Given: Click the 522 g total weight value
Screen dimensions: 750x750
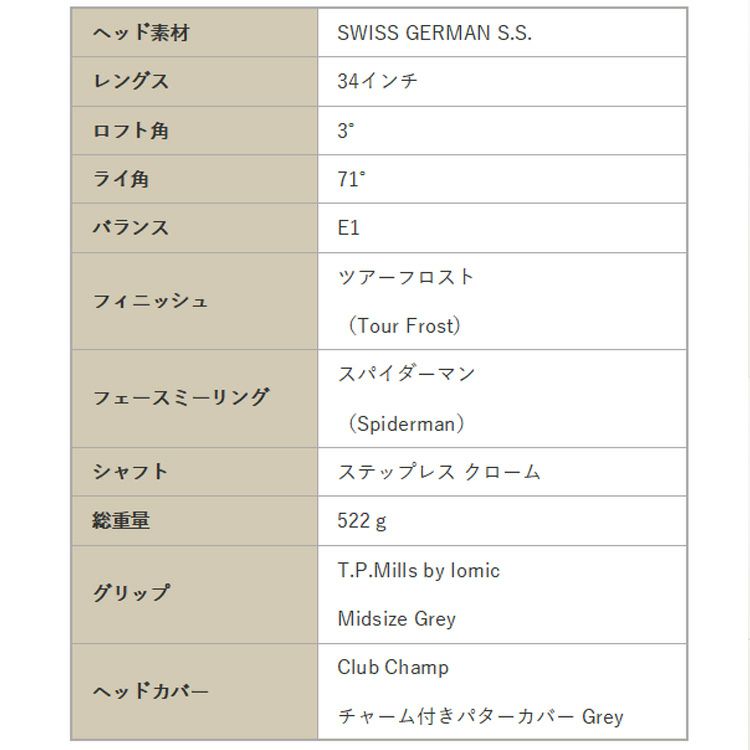Looking at the screenshot, I should (x=362, y=521).
